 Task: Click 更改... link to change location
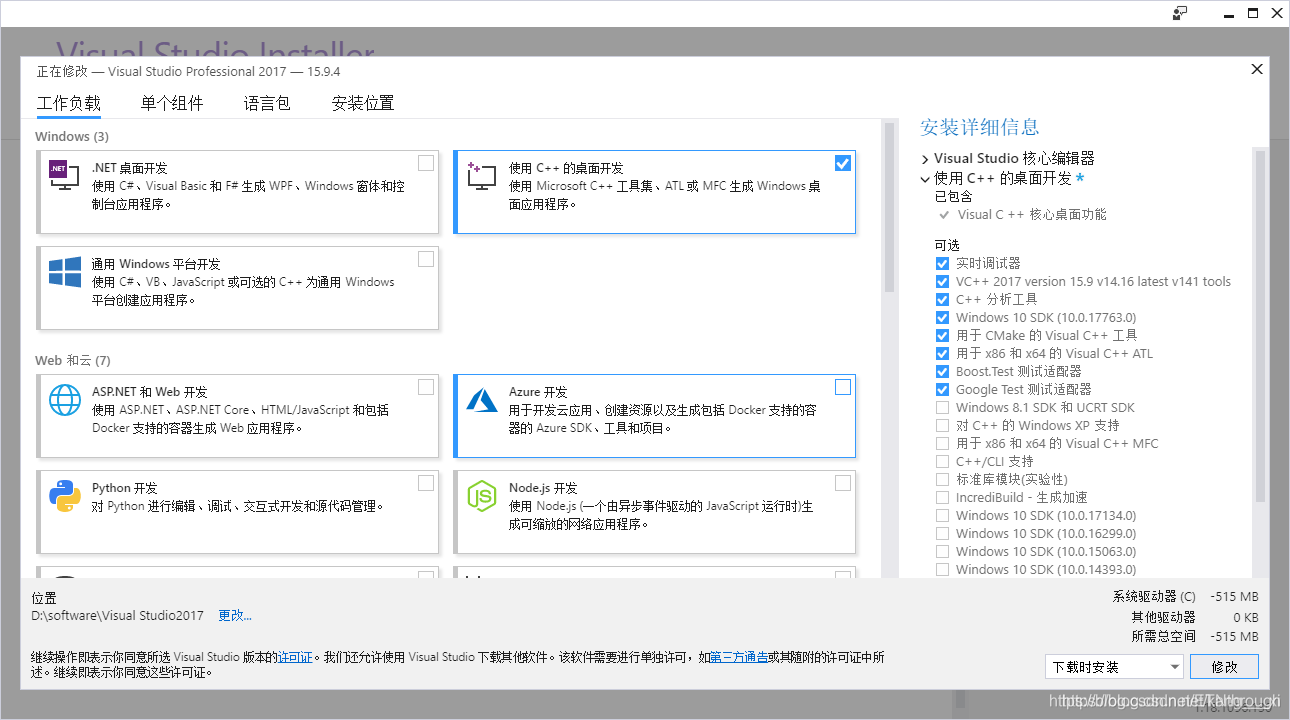tap(235, 616)
